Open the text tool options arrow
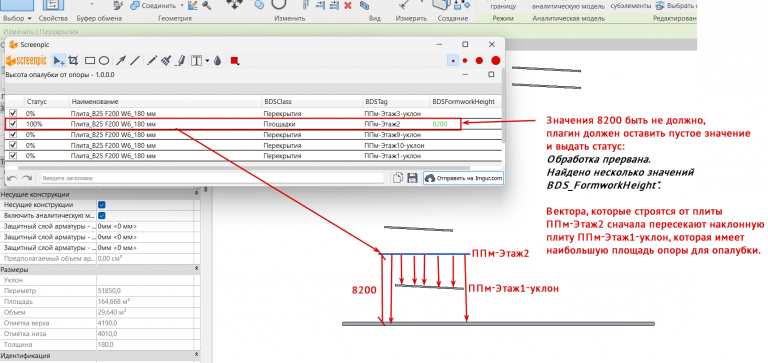This screenshot has height=363, width=768. point(207,61)
